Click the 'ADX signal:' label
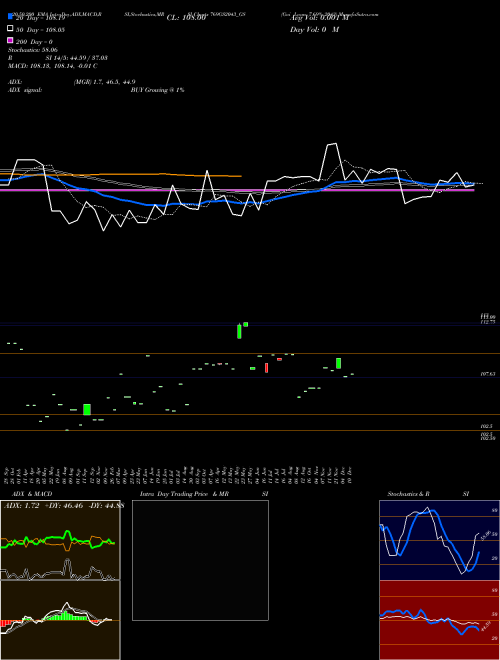This screenshot has height=660, width=500. (x=25, y=90)
